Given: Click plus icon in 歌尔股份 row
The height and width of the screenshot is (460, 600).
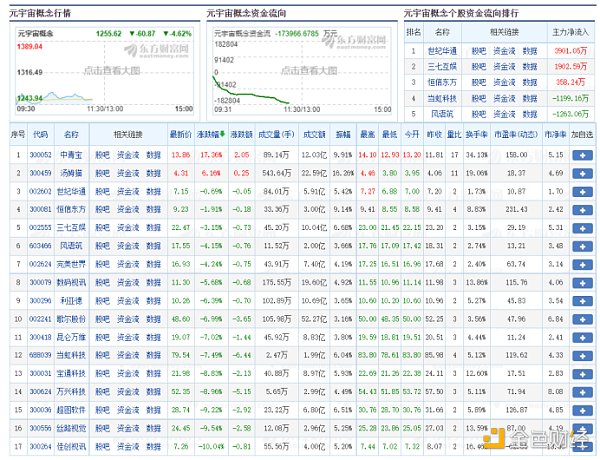Looking at the screenshot, I should (x=582, y=318).
